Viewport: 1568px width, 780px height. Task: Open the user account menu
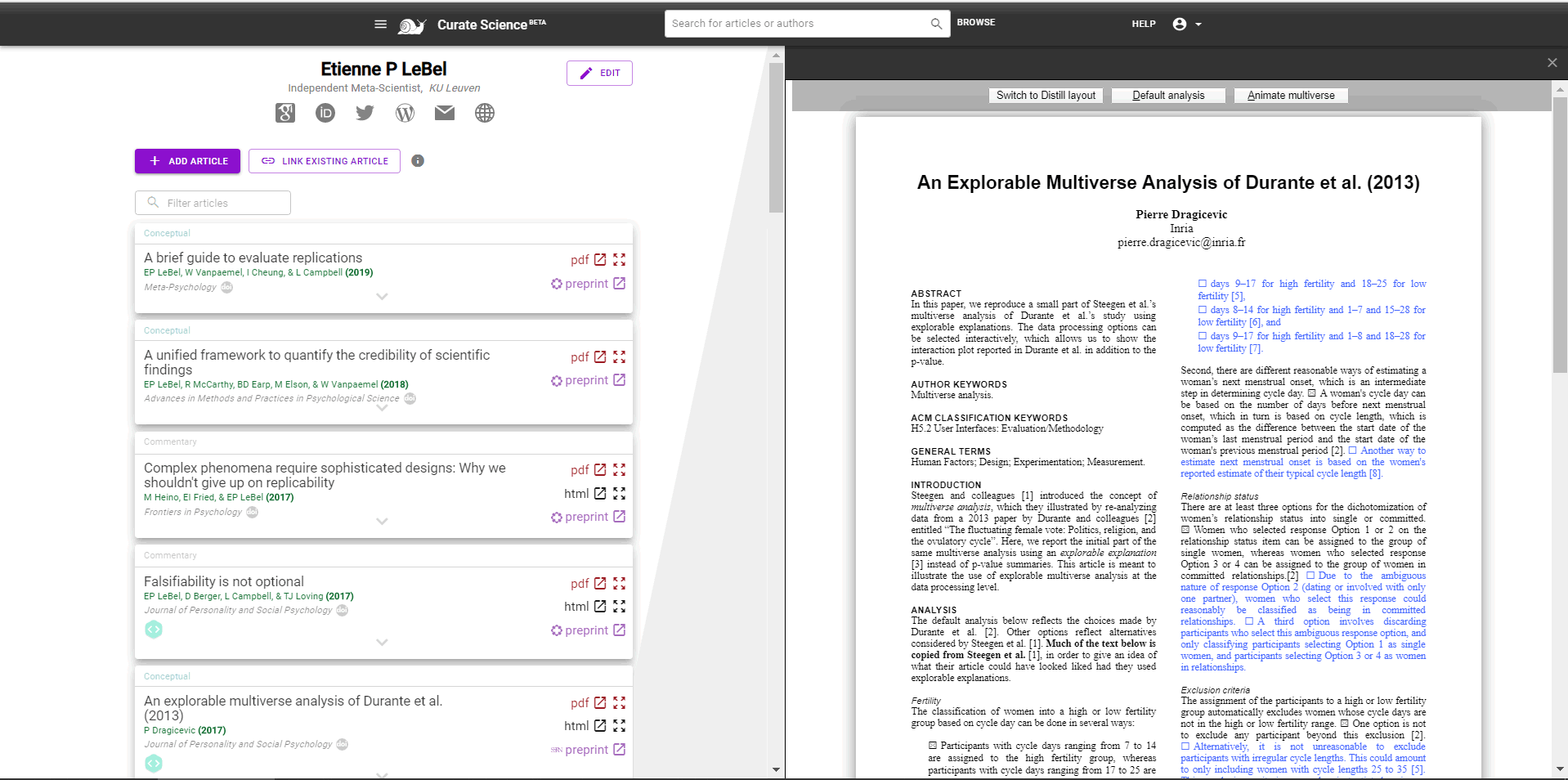tap(1187, 25)
